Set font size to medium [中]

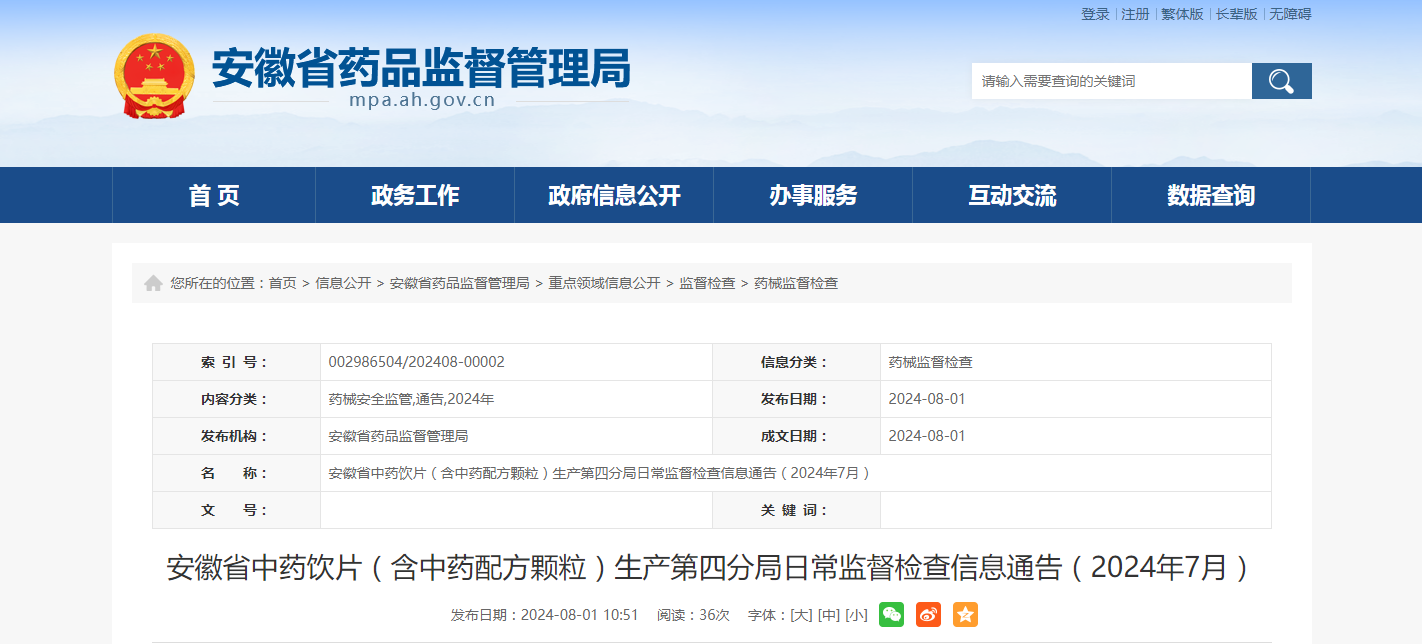(x=828, y=615)
